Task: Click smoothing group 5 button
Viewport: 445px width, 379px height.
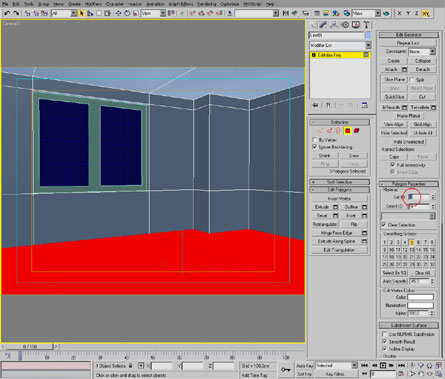Action: [x=412, y=242]
